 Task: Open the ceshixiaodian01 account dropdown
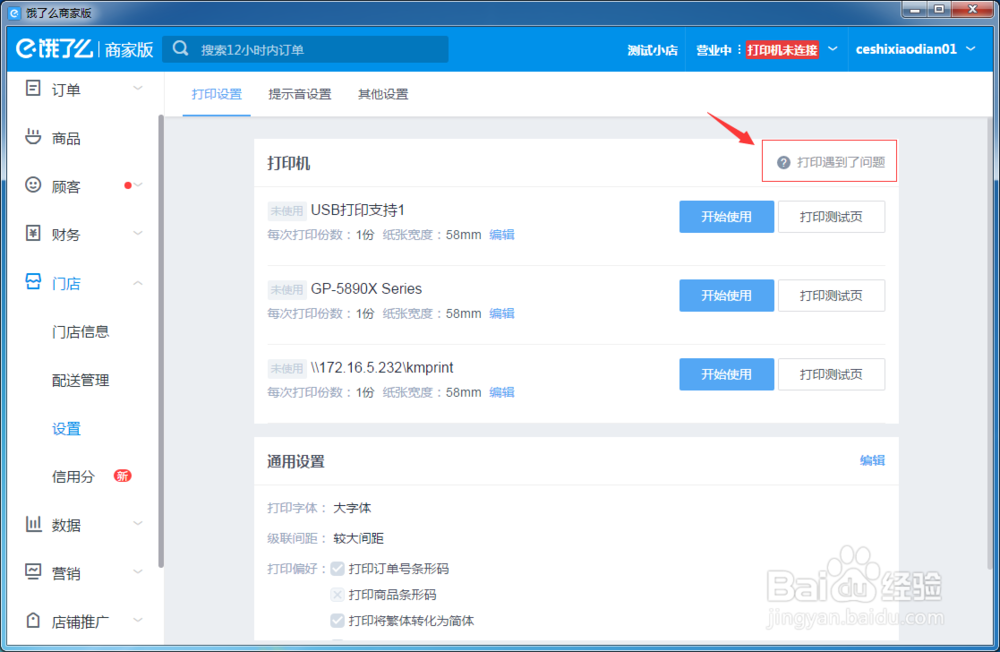(971, 48)
